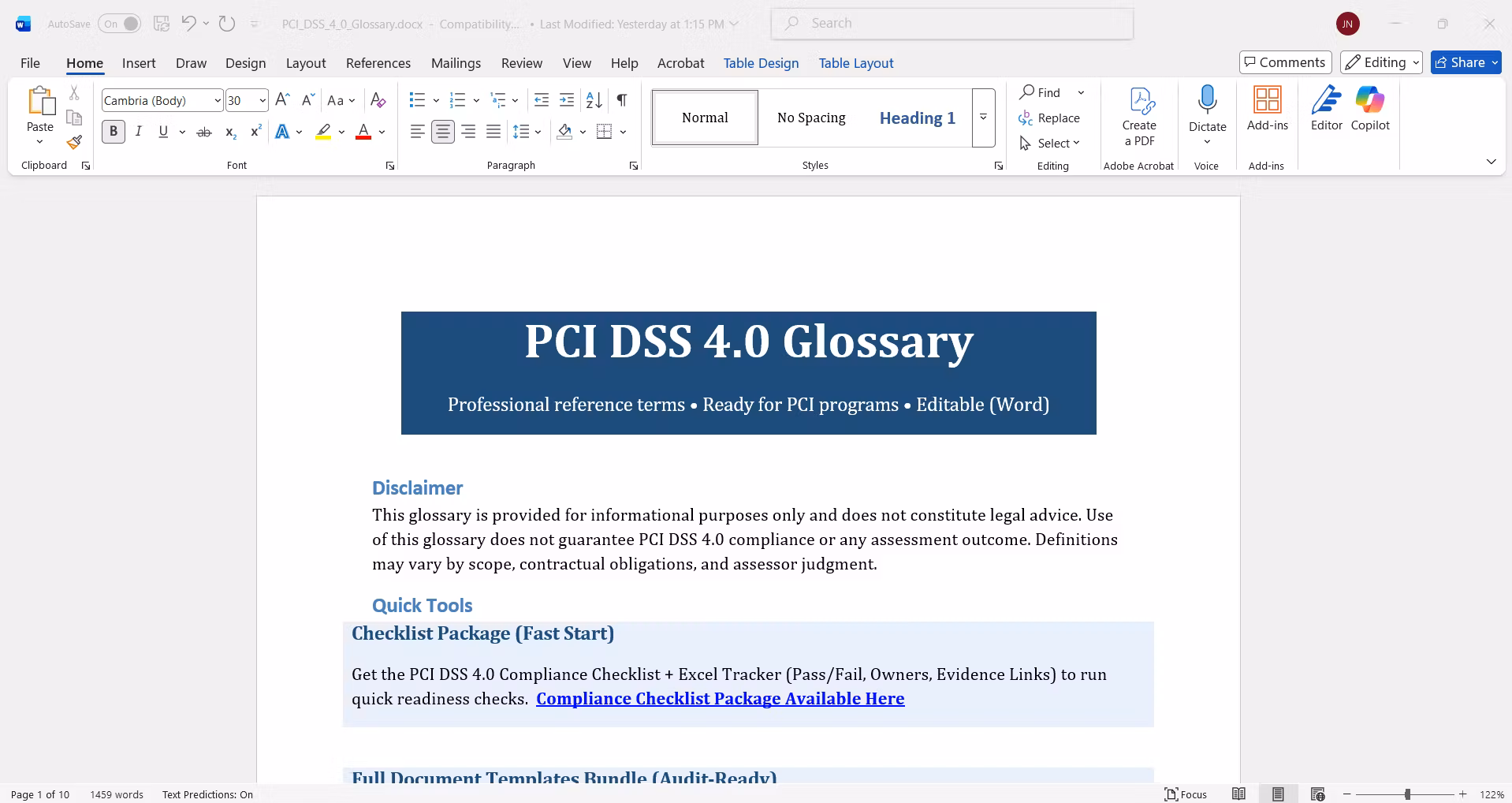Toggle the AutoSave switch
This screenshot has width=1512, height=803.
pyautogui.click(x=120, y=24)
